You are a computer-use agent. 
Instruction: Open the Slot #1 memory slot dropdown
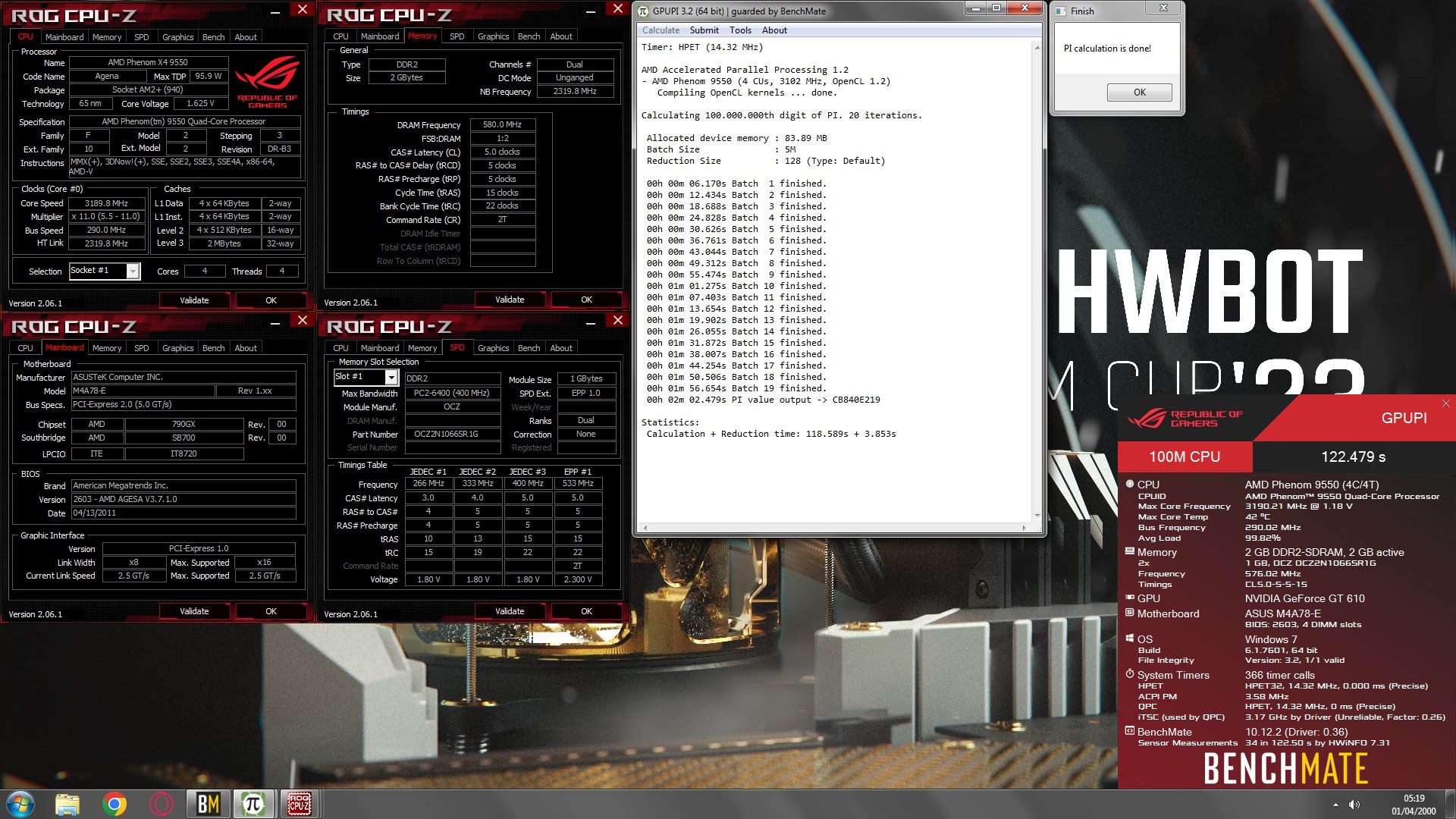coord(391,377)
